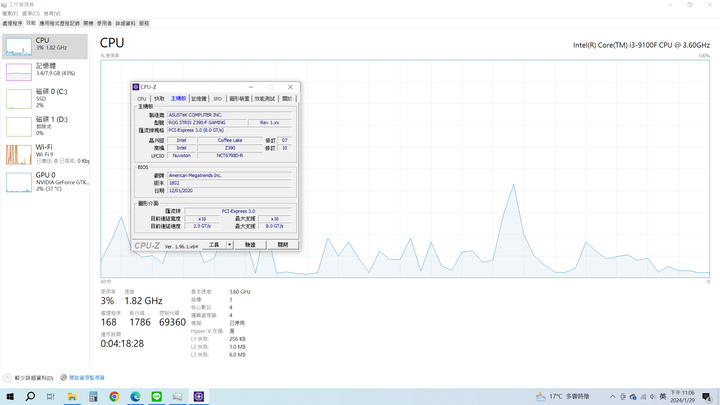Switch to CPU-Z on the taskbar

click(199, 396)
